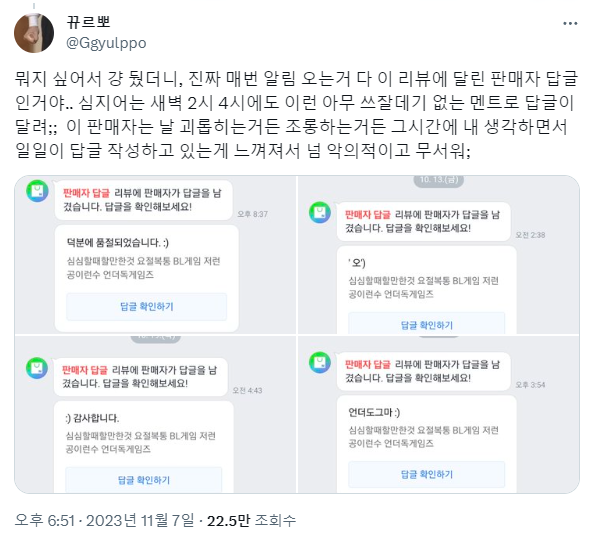The width and height of the screenshot is (596, 543).
Task: Open the @Ggyulppo handle link
Action: [x=106, y=43]
